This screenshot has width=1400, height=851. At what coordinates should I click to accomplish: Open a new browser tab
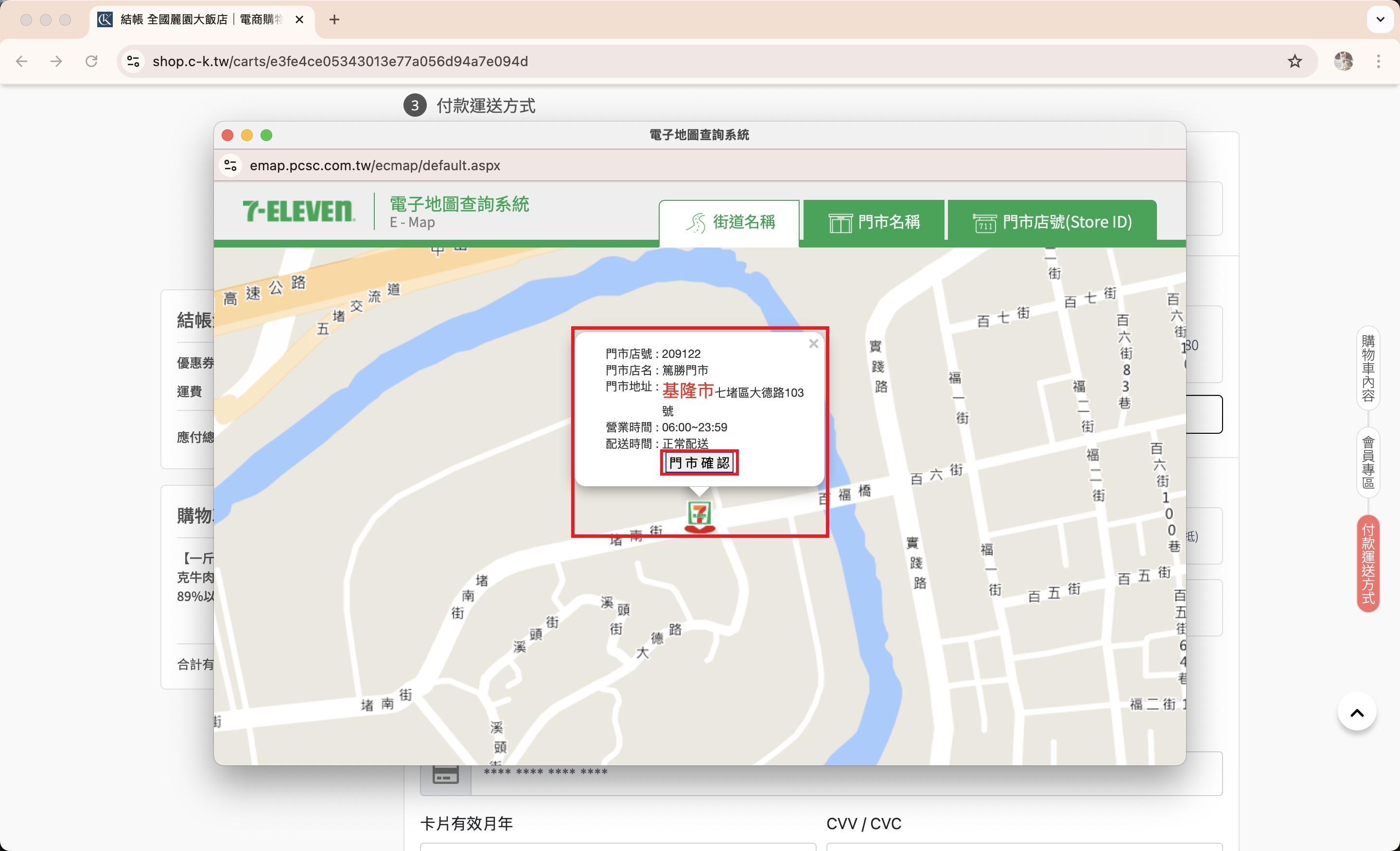334,19
